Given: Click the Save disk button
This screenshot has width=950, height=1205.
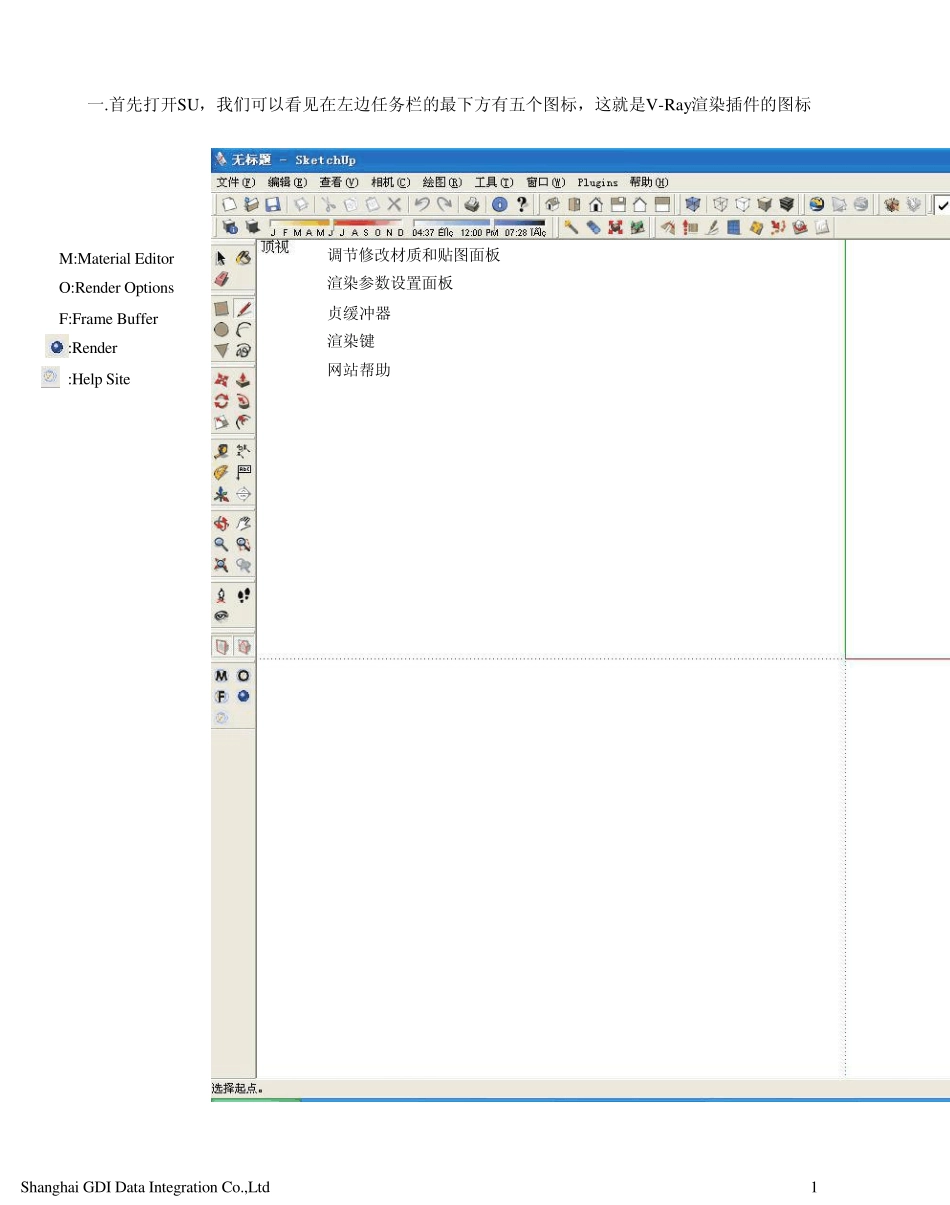Looking at the screenshot, I should tap(272, 204).
